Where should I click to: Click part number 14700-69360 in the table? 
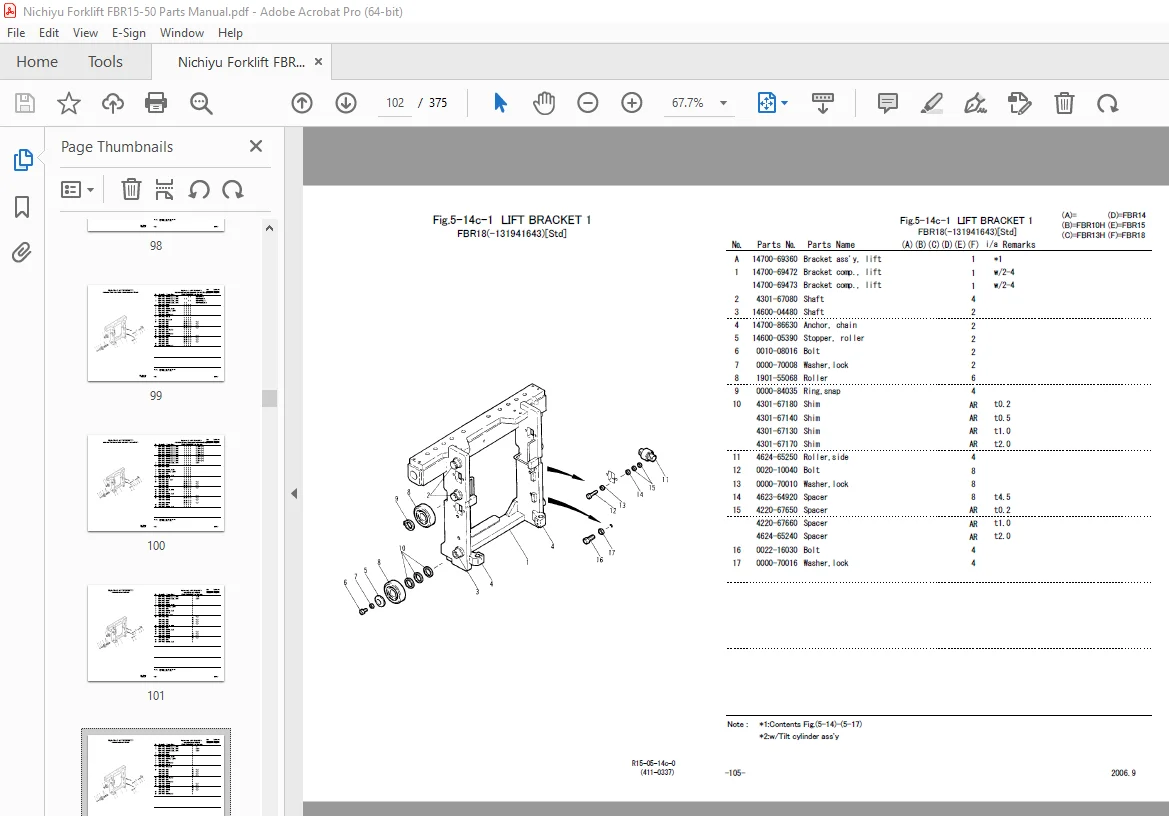pyautogui.click(x=775, y=259)
